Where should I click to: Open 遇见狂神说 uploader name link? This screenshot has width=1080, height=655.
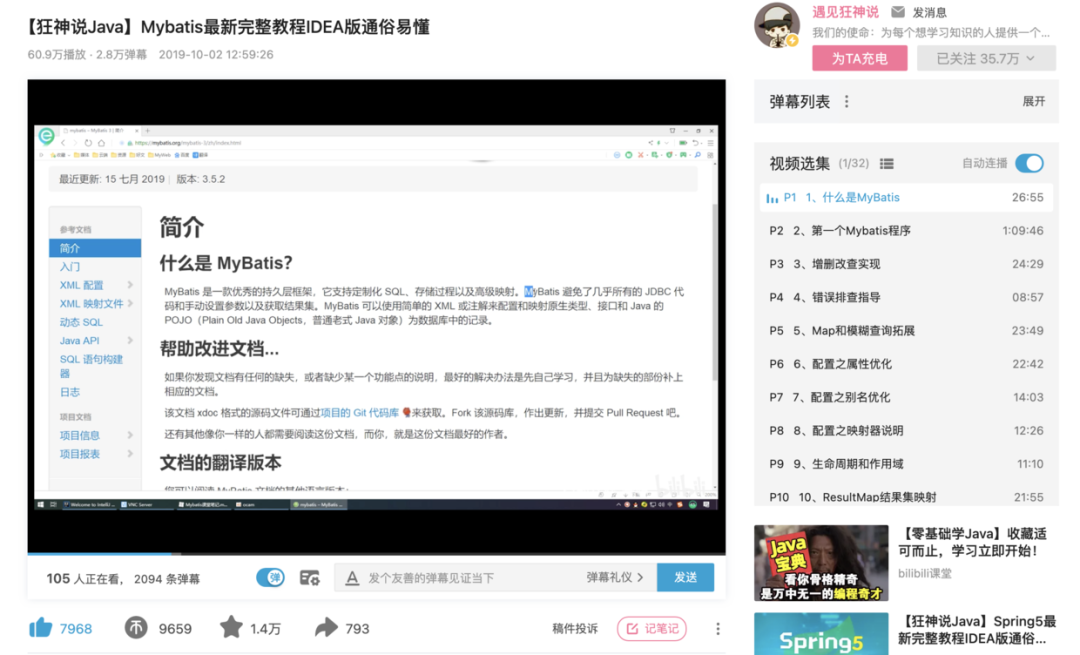tap(845, 12)
